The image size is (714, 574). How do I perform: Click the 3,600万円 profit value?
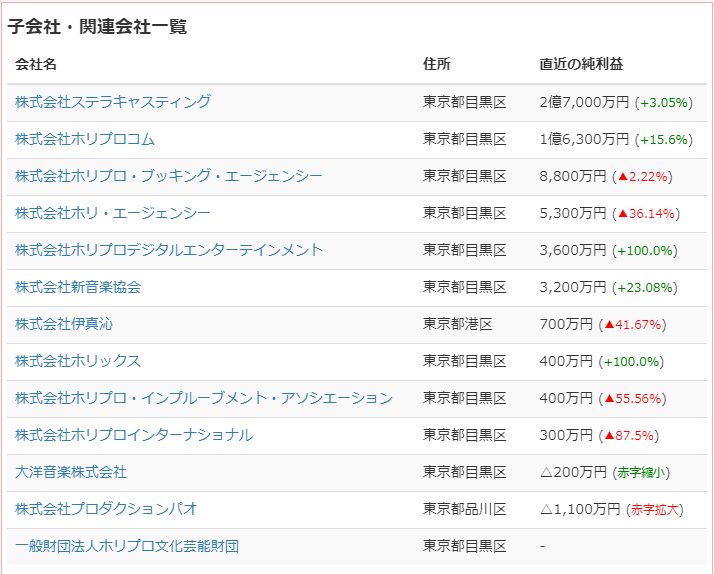click(x=573, y=250)
